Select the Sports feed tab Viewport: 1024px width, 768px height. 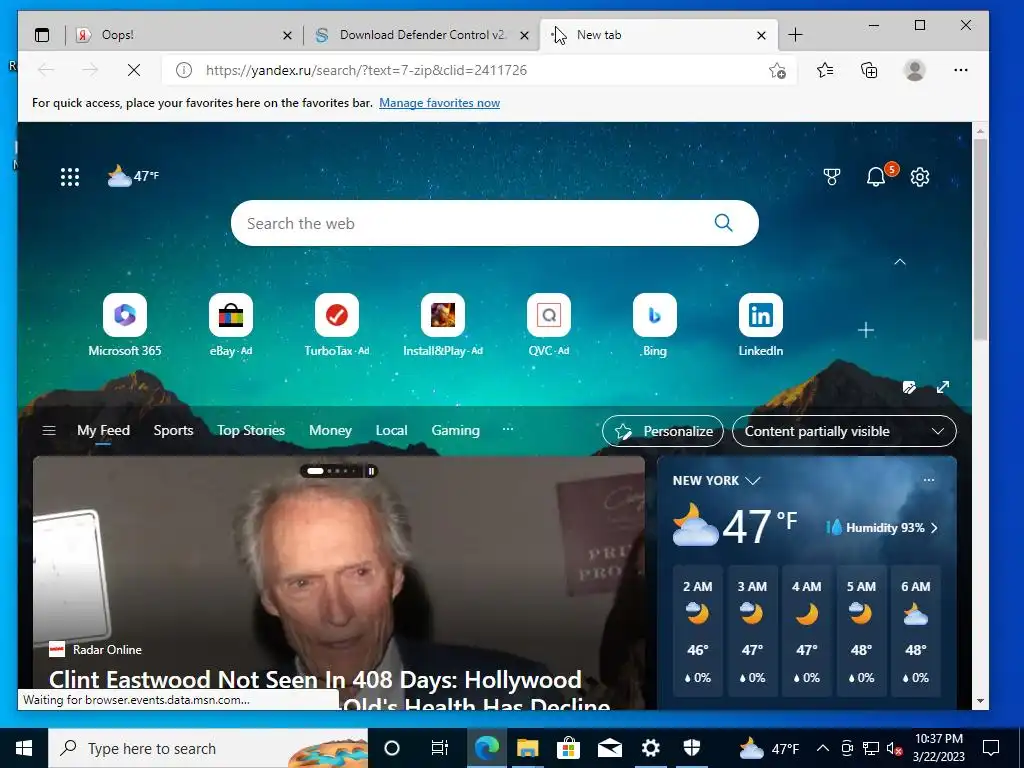point(173,430)
